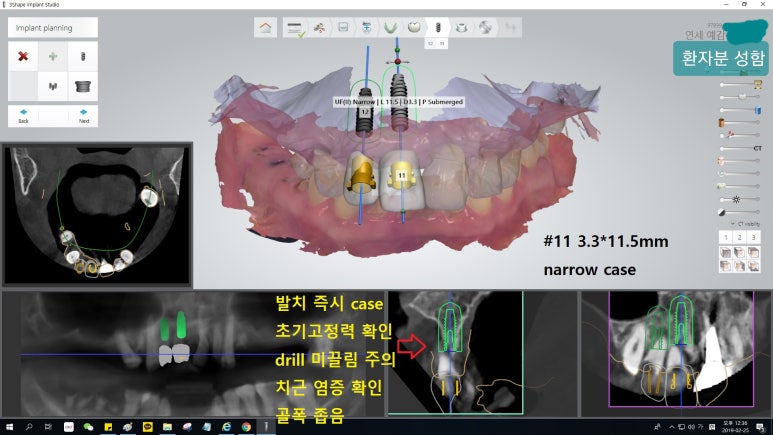This screenshot has width=773, height=435.
Task: Select the parallel implants tool
Action: 53,86
